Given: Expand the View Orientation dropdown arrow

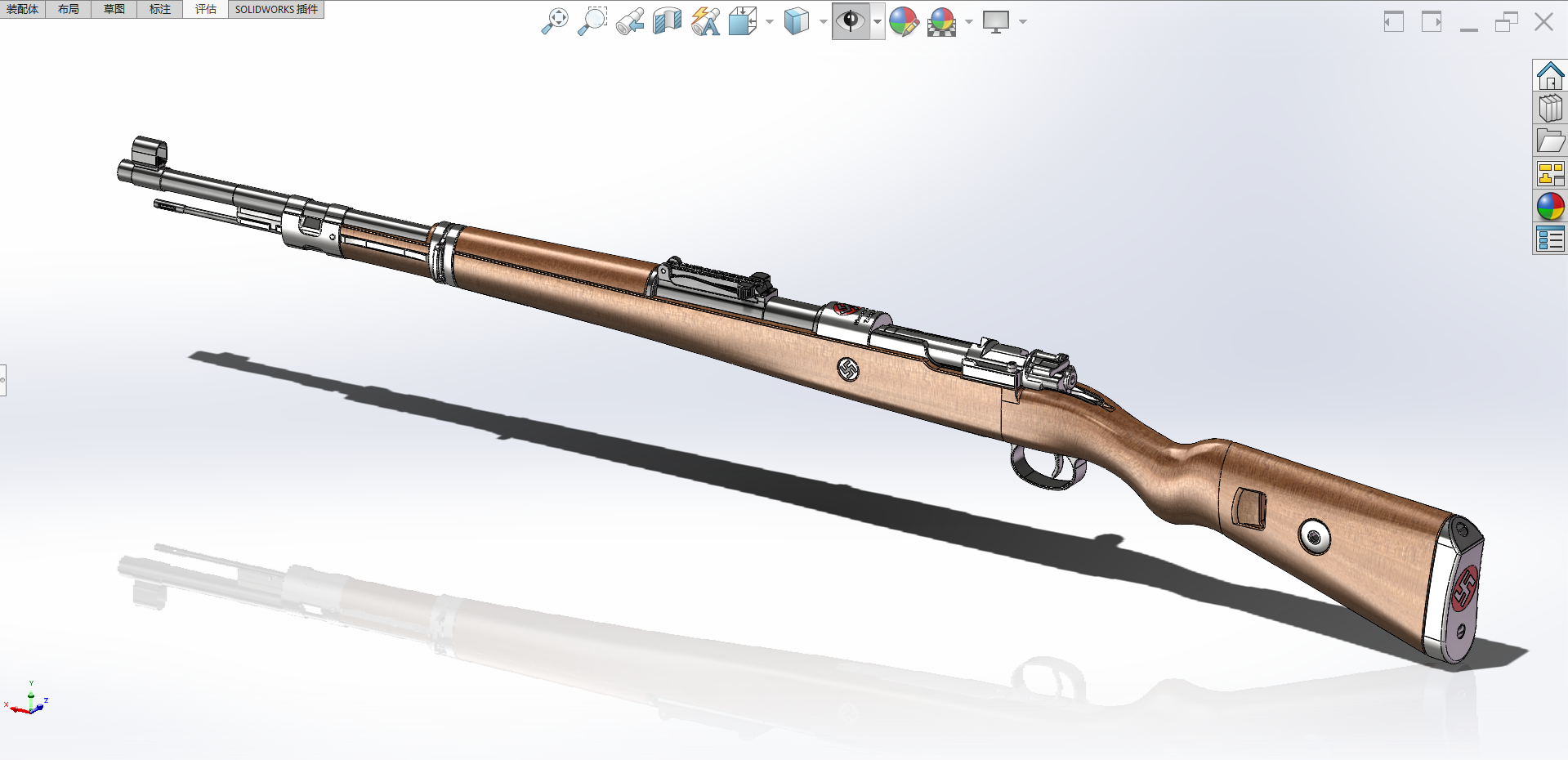Looking at the screenshot, I should (770, 22).
